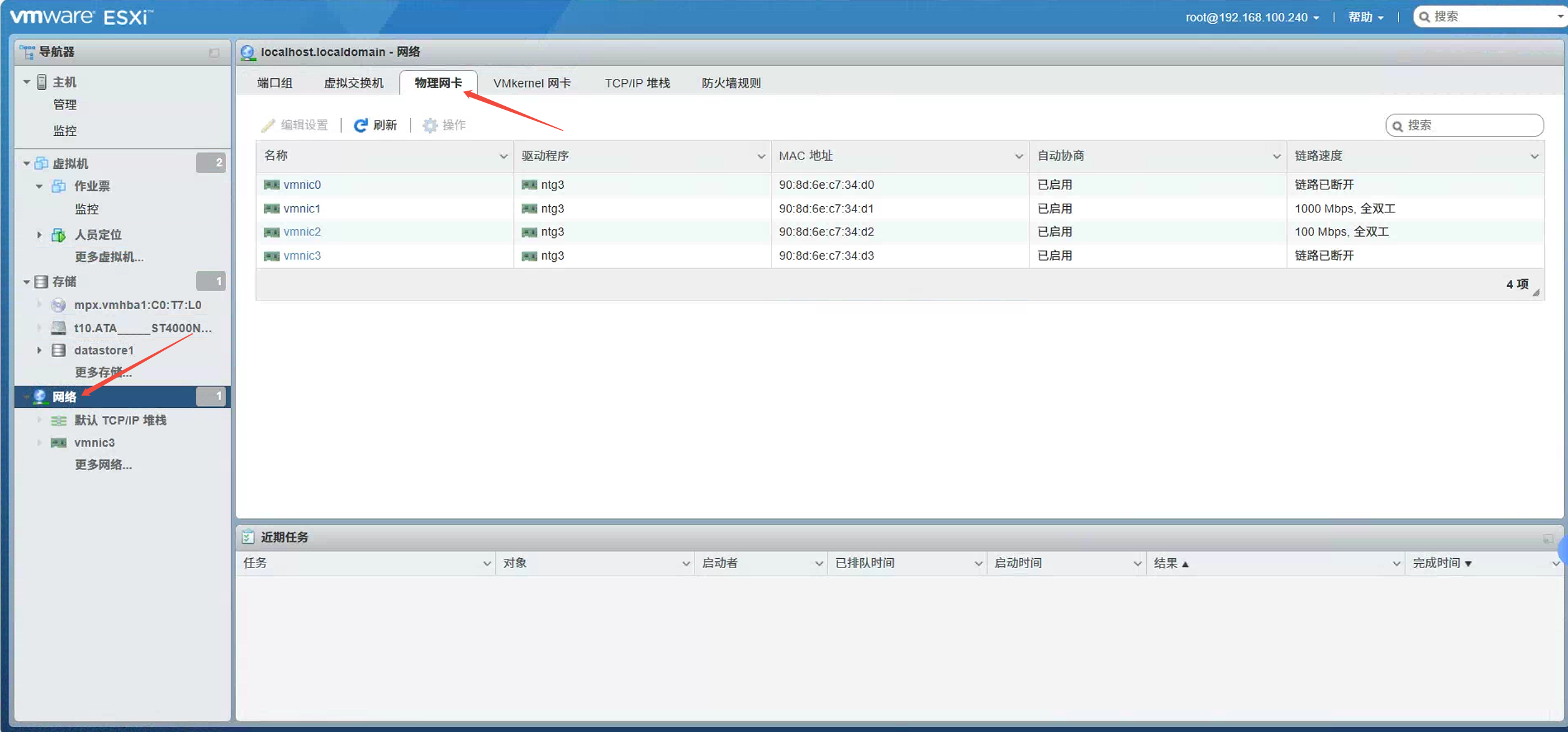Click the refresh icon in toolbar
This screenshot has width=1568, height=732.
coord(360,125)
